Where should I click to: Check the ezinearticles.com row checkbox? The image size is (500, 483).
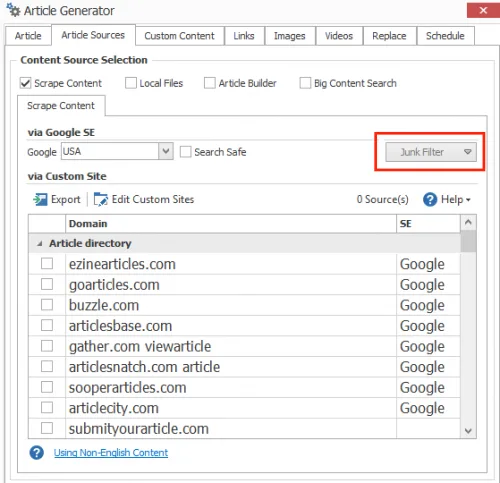tap(47, 264)
